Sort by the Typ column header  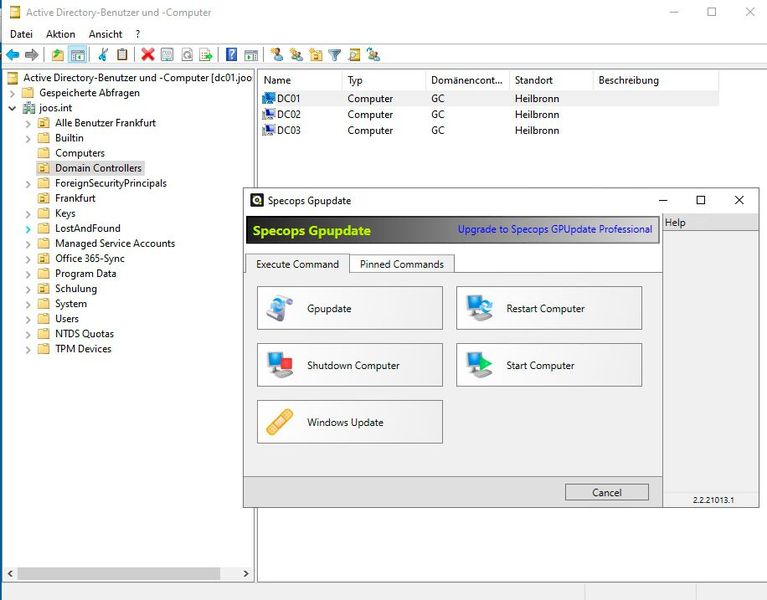[384, 80]
